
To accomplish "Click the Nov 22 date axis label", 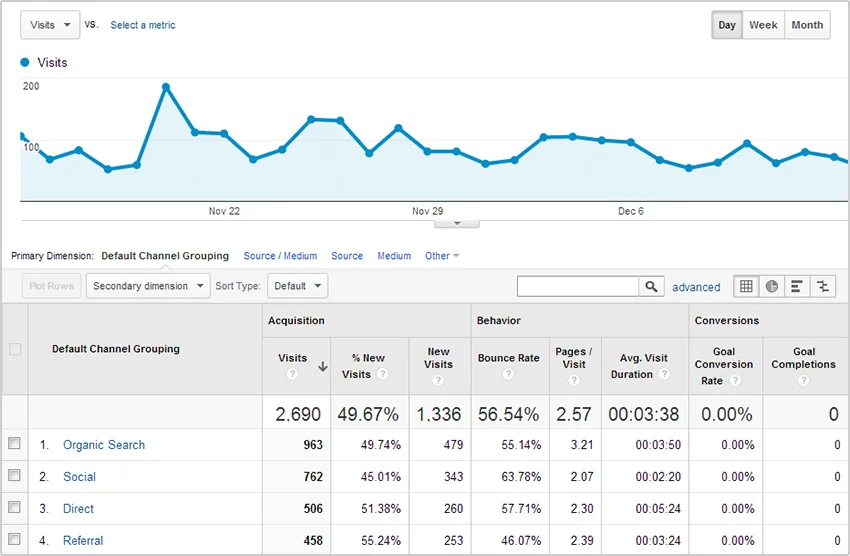I will pos(224,211).
